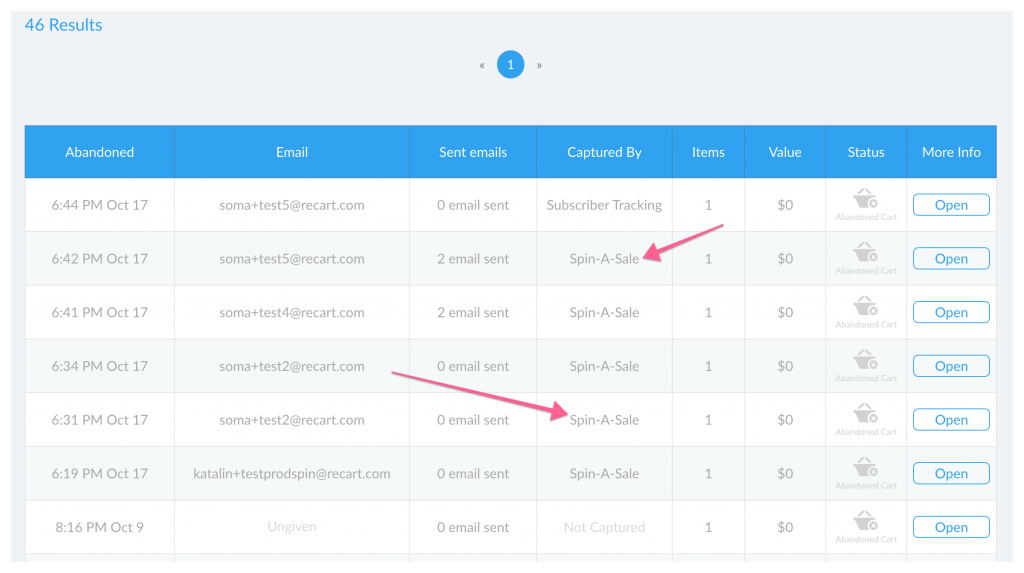The image size is (1024, 573).
Task: Open details for the 6:42 PM Oct 17 cart
Action: tap(951, 258)
